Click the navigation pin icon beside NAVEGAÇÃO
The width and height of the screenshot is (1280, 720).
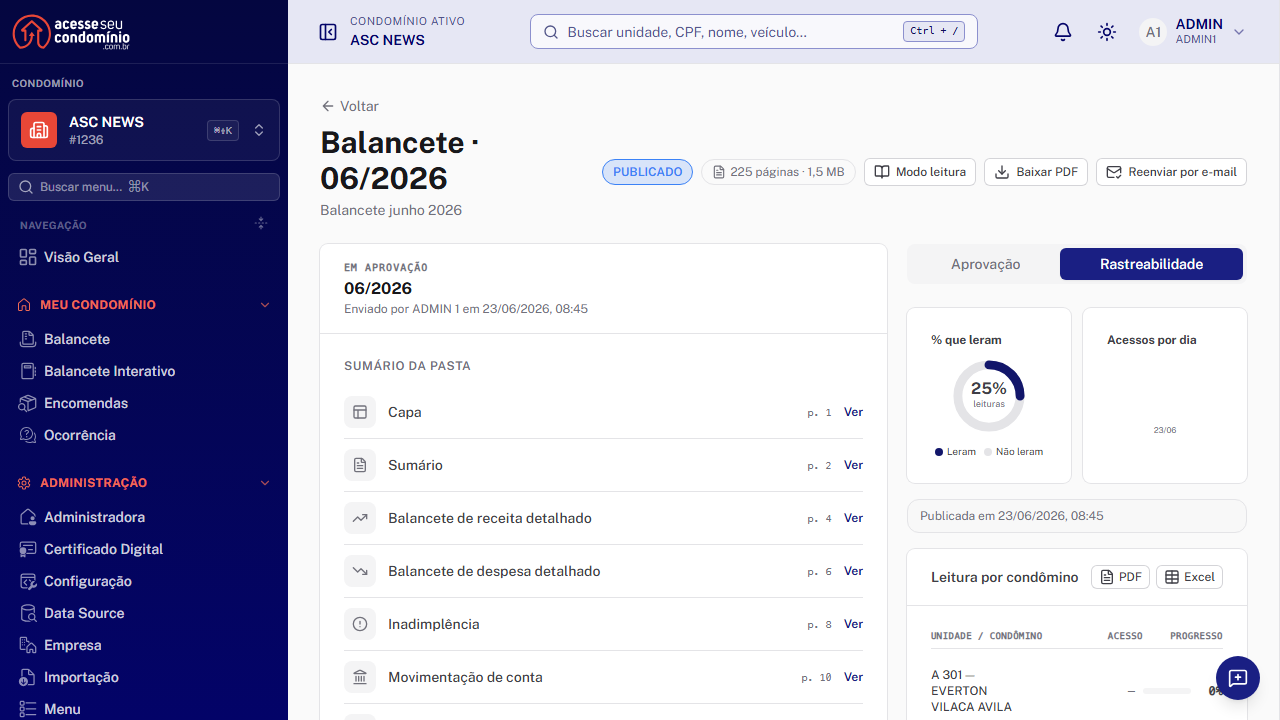point(261,224)
